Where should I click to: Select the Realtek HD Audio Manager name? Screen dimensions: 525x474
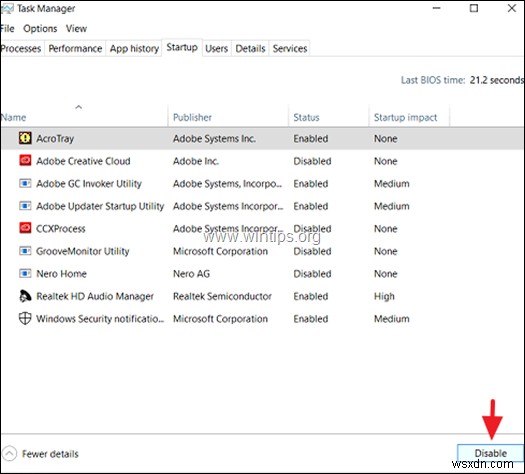(x=95, y=296)
